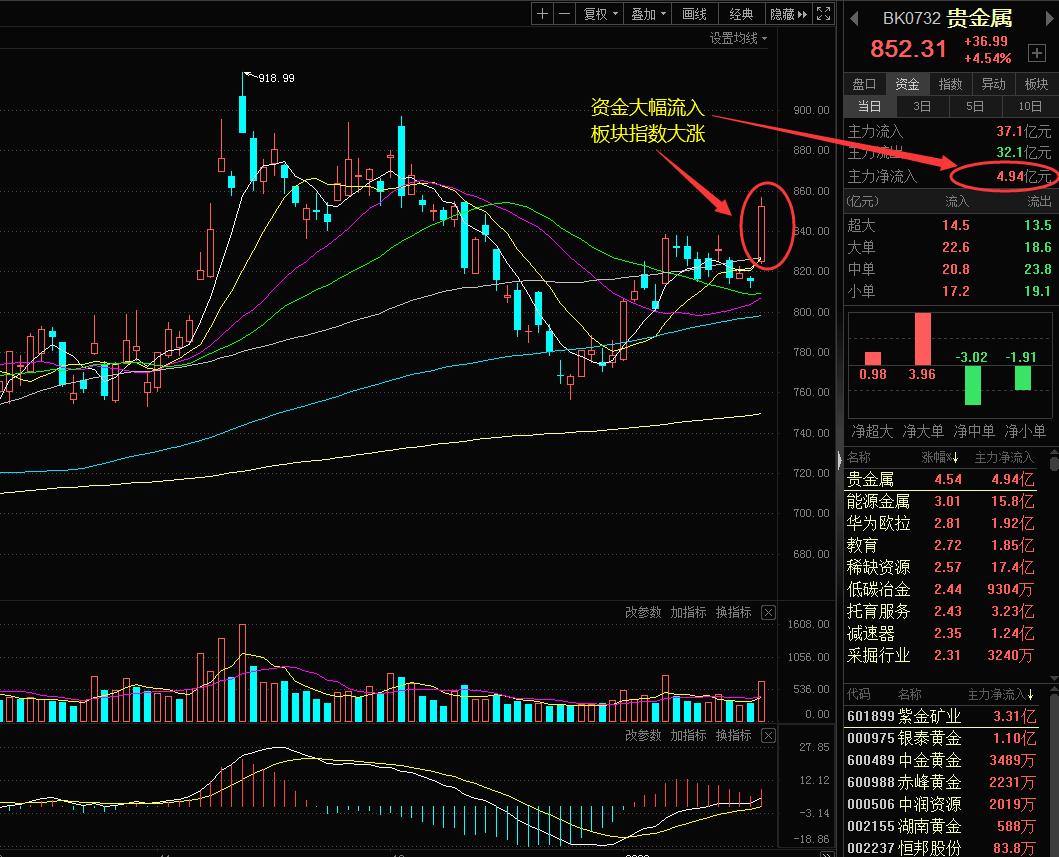The width and height of the screenshot is (1059, 857).
Task: Open stock 002237 恒邦股份
Action: click(x=941, y=848)
